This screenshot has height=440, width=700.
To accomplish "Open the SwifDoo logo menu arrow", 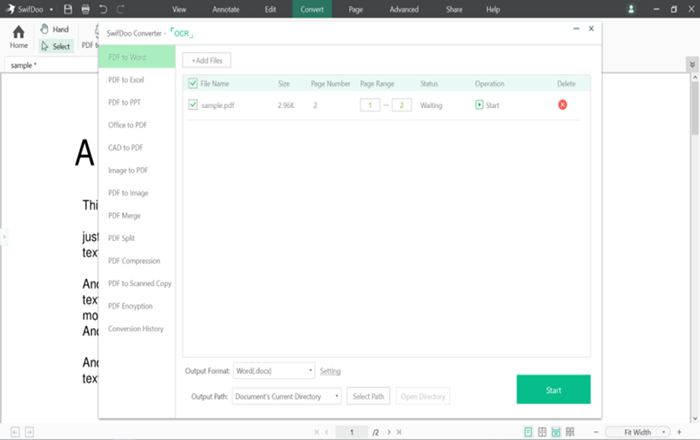I will tap(51, 9).
